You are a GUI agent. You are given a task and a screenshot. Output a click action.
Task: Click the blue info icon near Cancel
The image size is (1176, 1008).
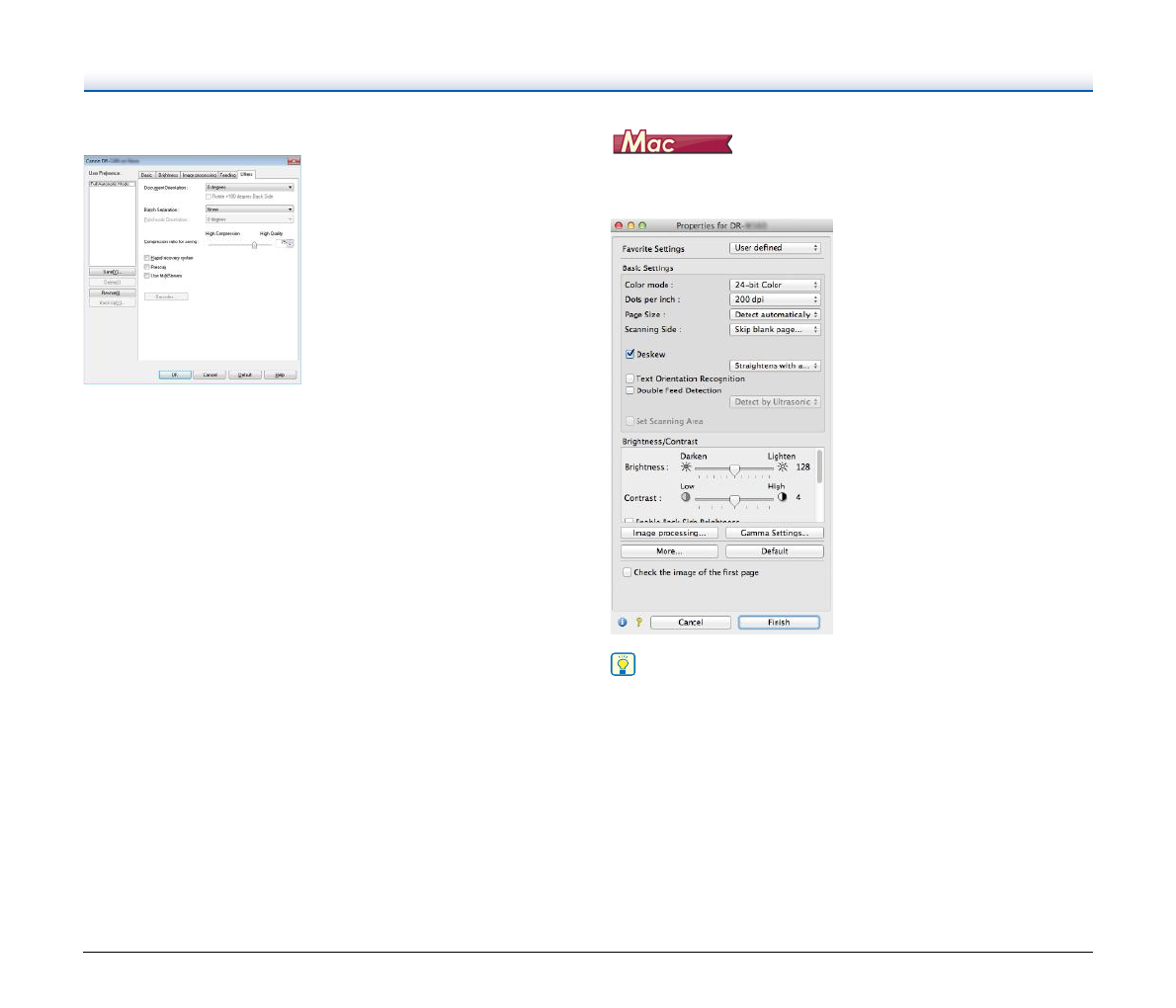623,623
